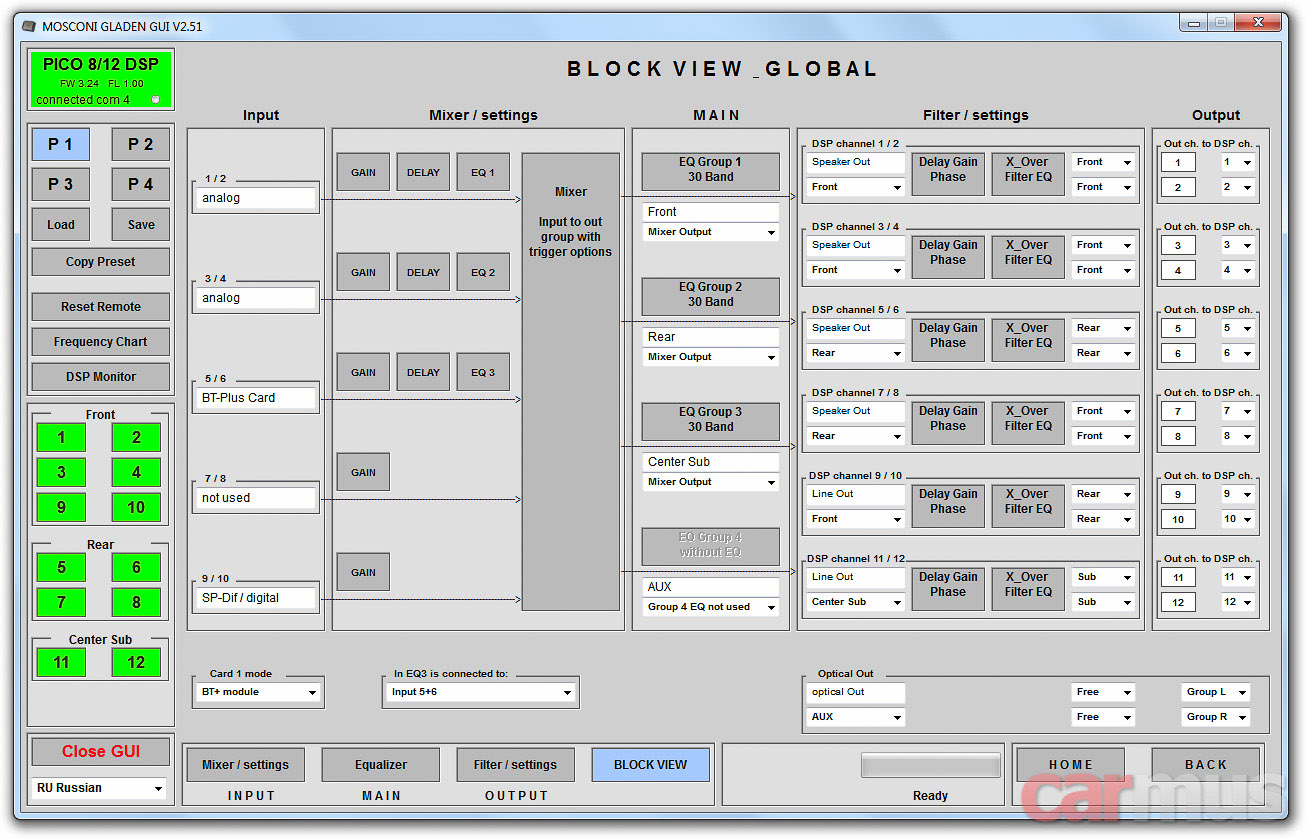Screen dimensions: 1307x839
Task: Open In EQ3 connected to Input 5+6 dropdown
Action: point(481,692)
